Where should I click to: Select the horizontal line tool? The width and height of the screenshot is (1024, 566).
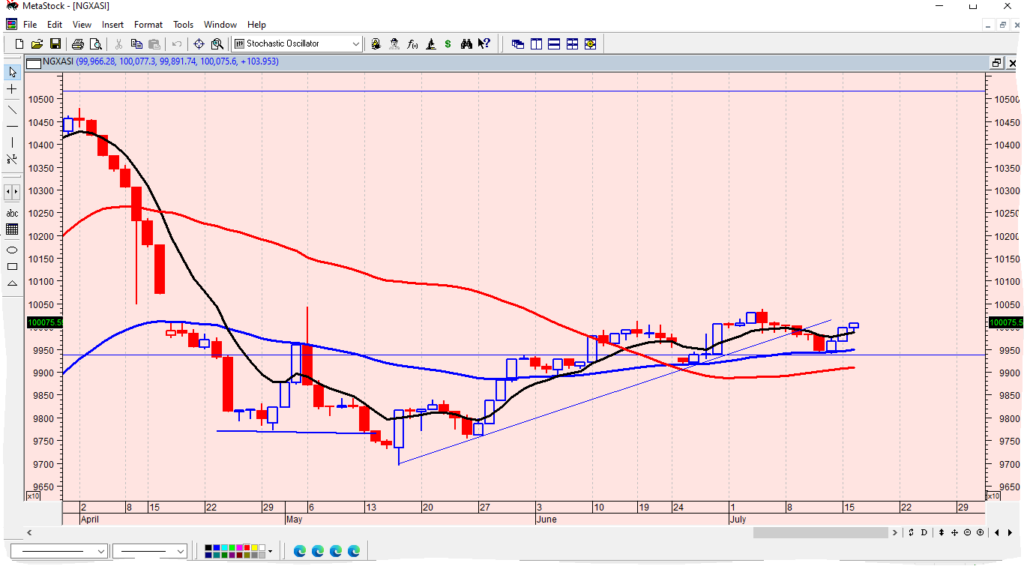(12, 126)
